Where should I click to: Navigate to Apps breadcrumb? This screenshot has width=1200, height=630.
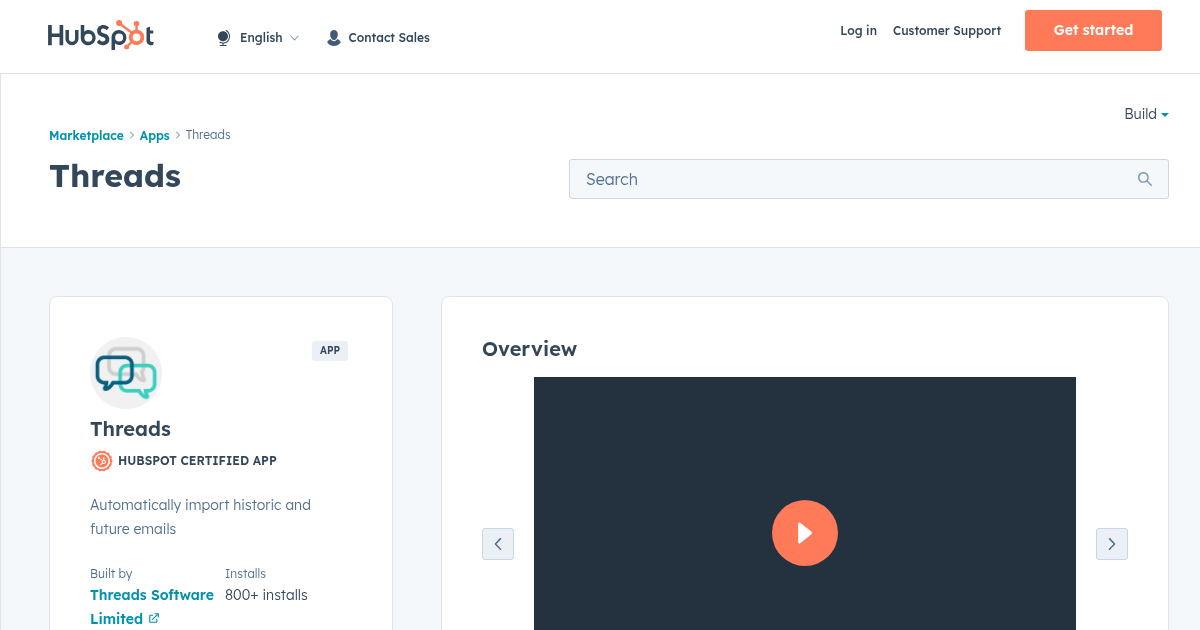point(154,135)
